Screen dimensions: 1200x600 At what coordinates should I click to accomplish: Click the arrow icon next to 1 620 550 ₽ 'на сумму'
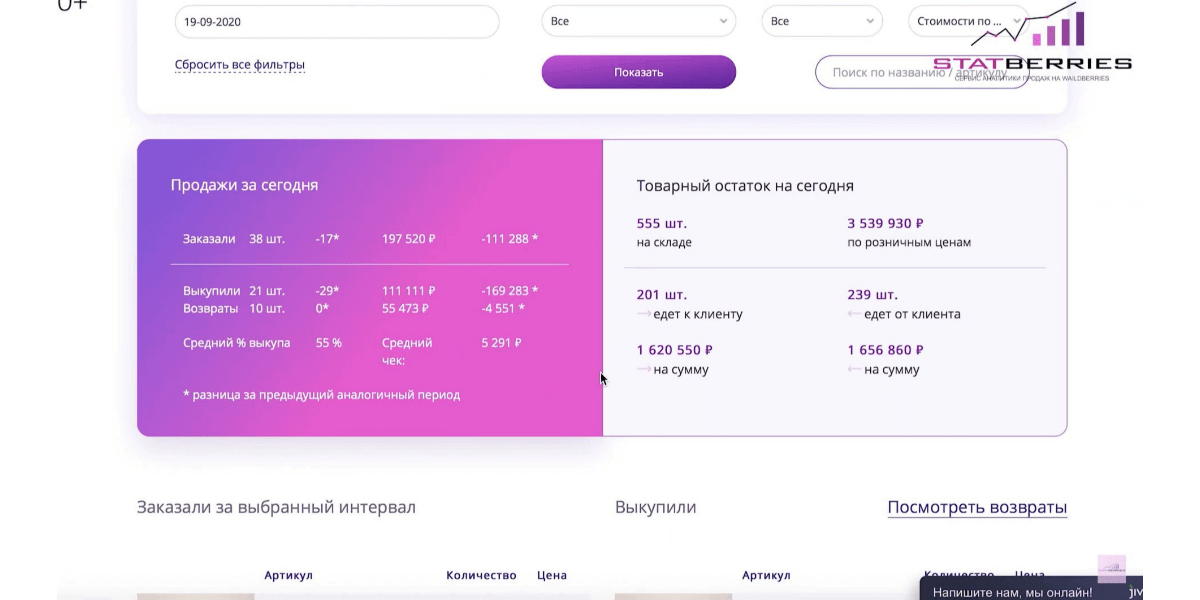pos(643,370)
